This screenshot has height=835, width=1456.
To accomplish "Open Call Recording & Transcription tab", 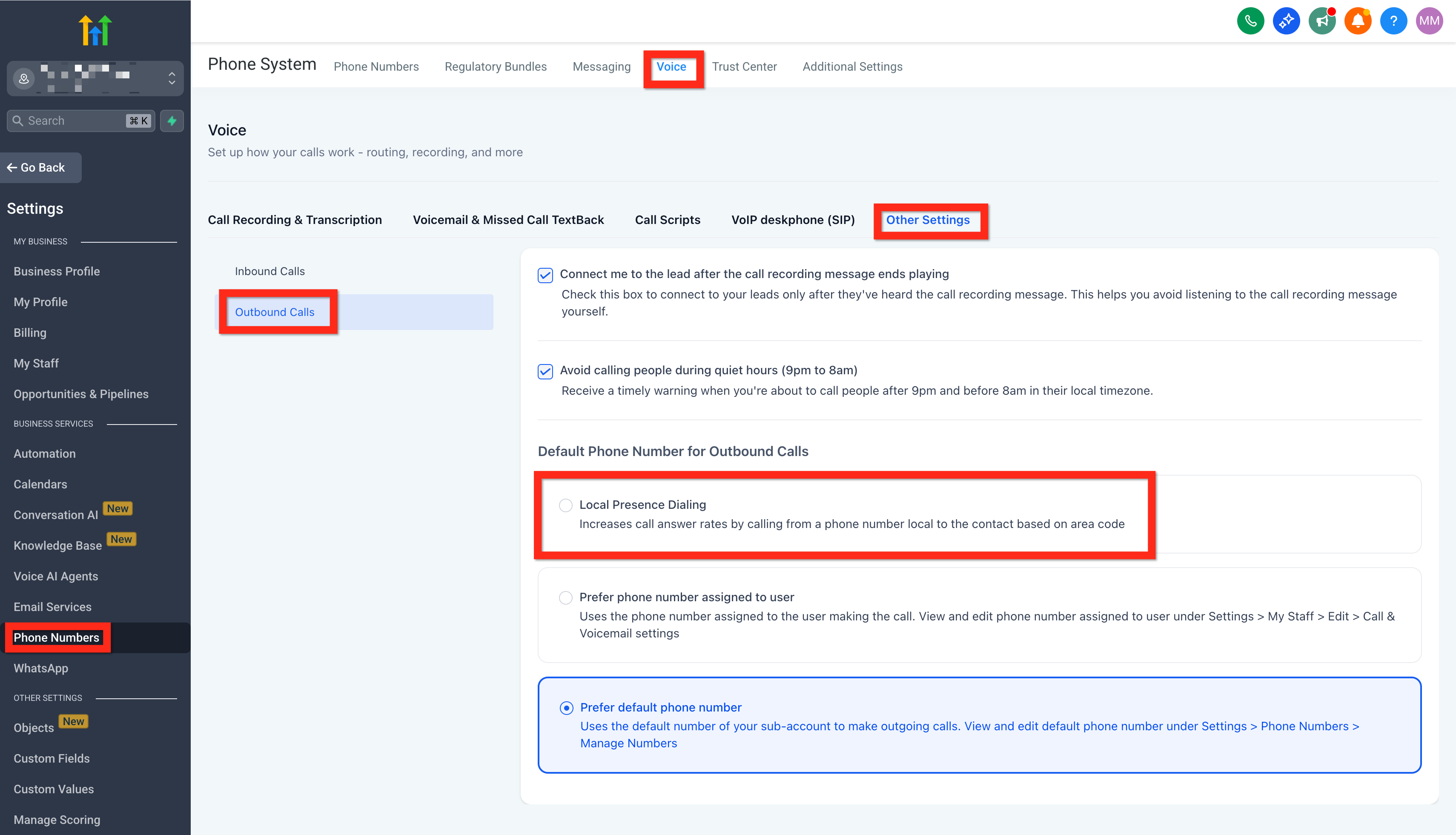I will (295, 220).
